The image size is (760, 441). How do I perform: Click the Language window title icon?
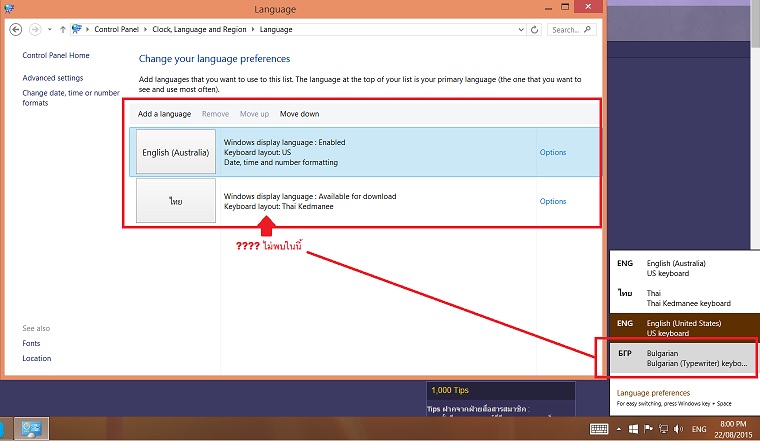9,8
